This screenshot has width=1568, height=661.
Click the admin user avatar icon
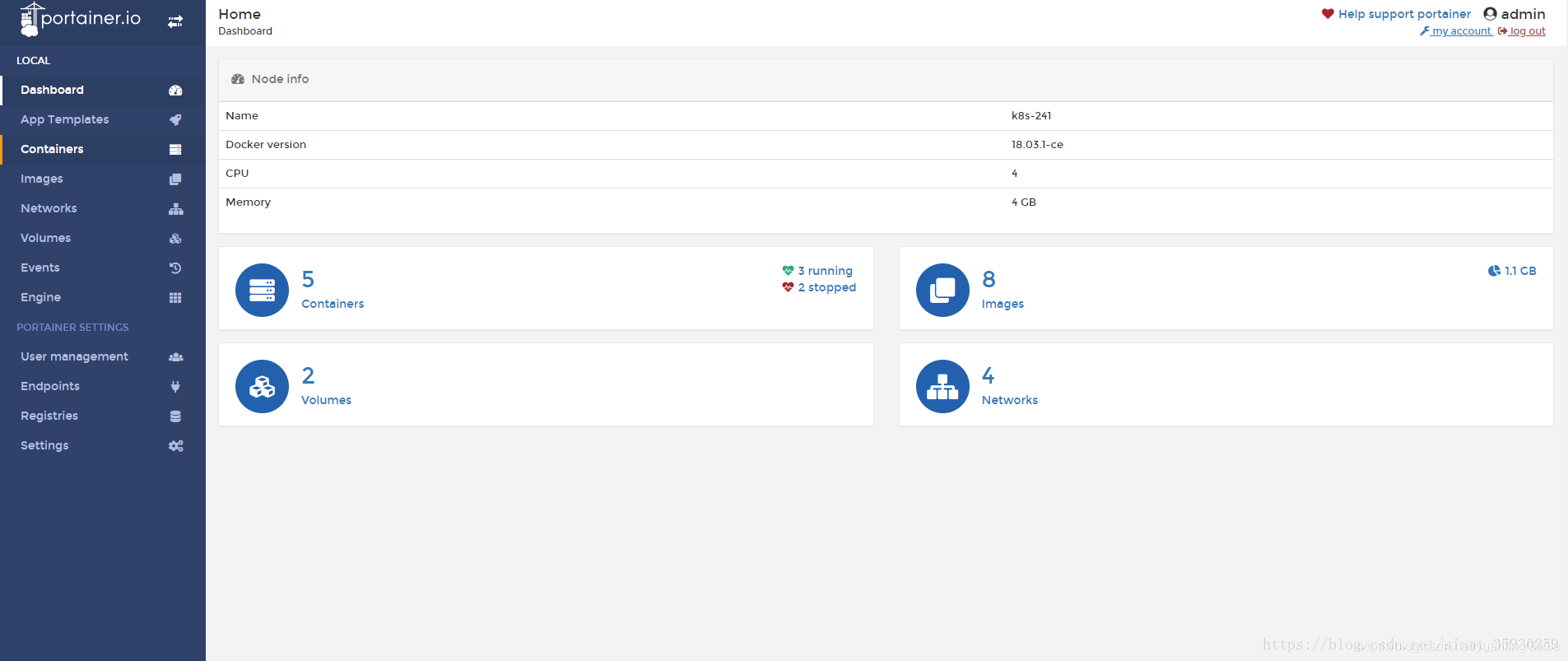[1490, 14]
